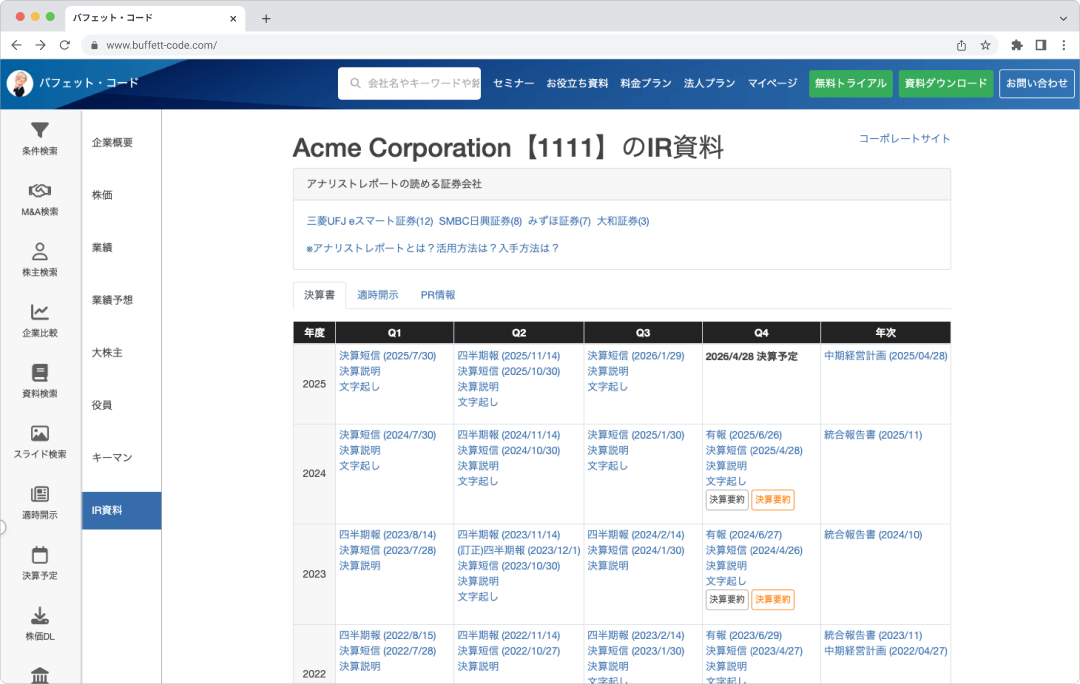Click the 株価DL download icon
This screenshot has width=1080, height=684.
point(40,616)
